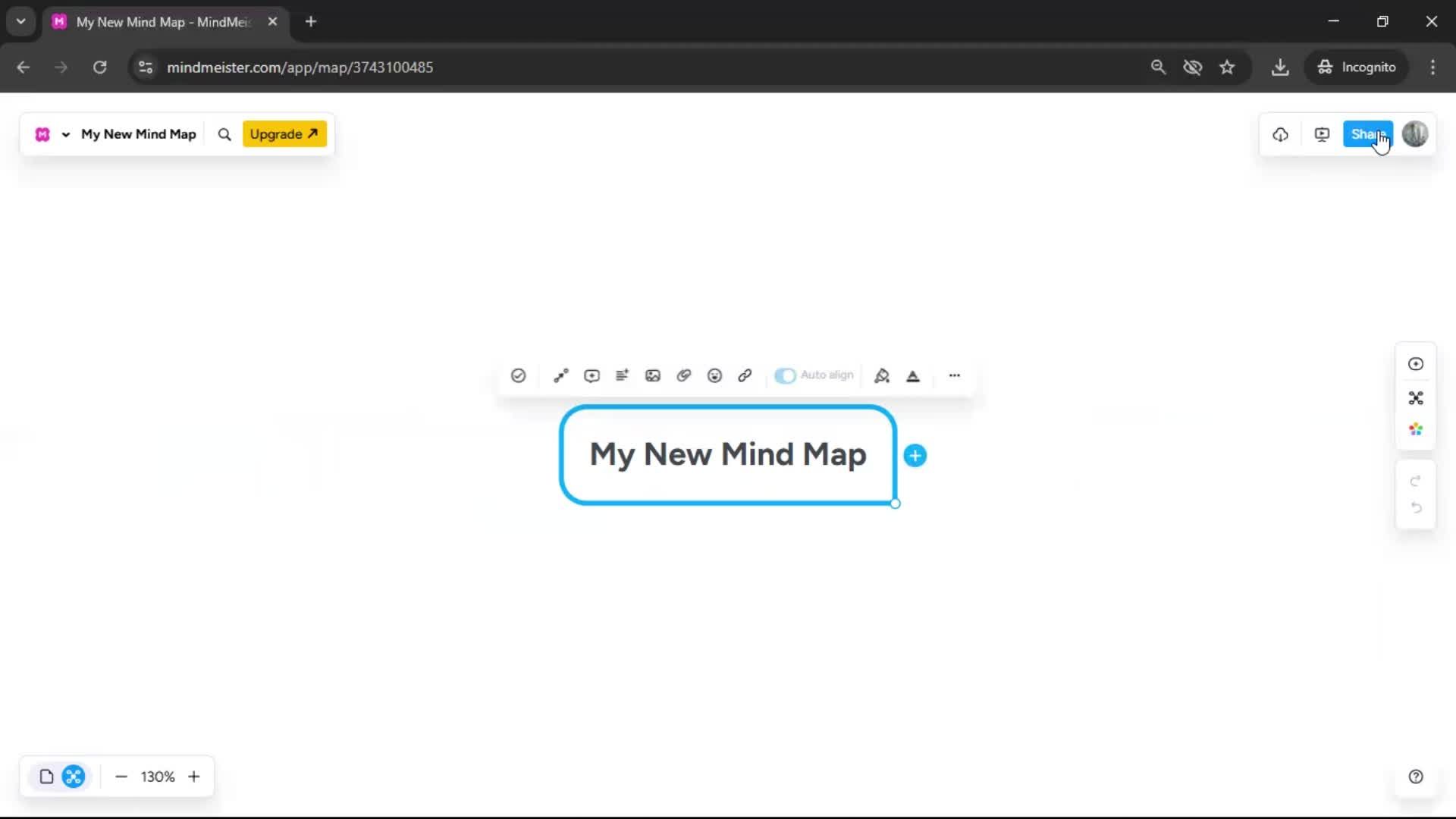Image resolution: width=1456 pixels, height=819 pixels.
Task: Open the add-element circle plus in right sidebar
Action: pyautogui.click(x=1416, y=364)
